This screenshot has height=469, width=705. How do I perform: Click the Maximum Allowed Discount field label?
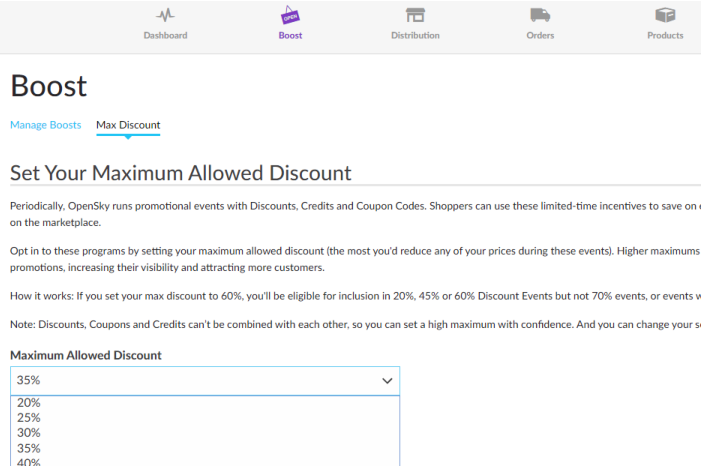tap(86, 355)
